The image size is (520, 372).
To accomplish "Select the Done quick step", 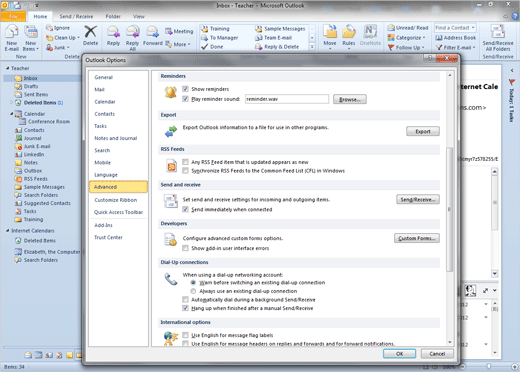I will click(212, 47).
